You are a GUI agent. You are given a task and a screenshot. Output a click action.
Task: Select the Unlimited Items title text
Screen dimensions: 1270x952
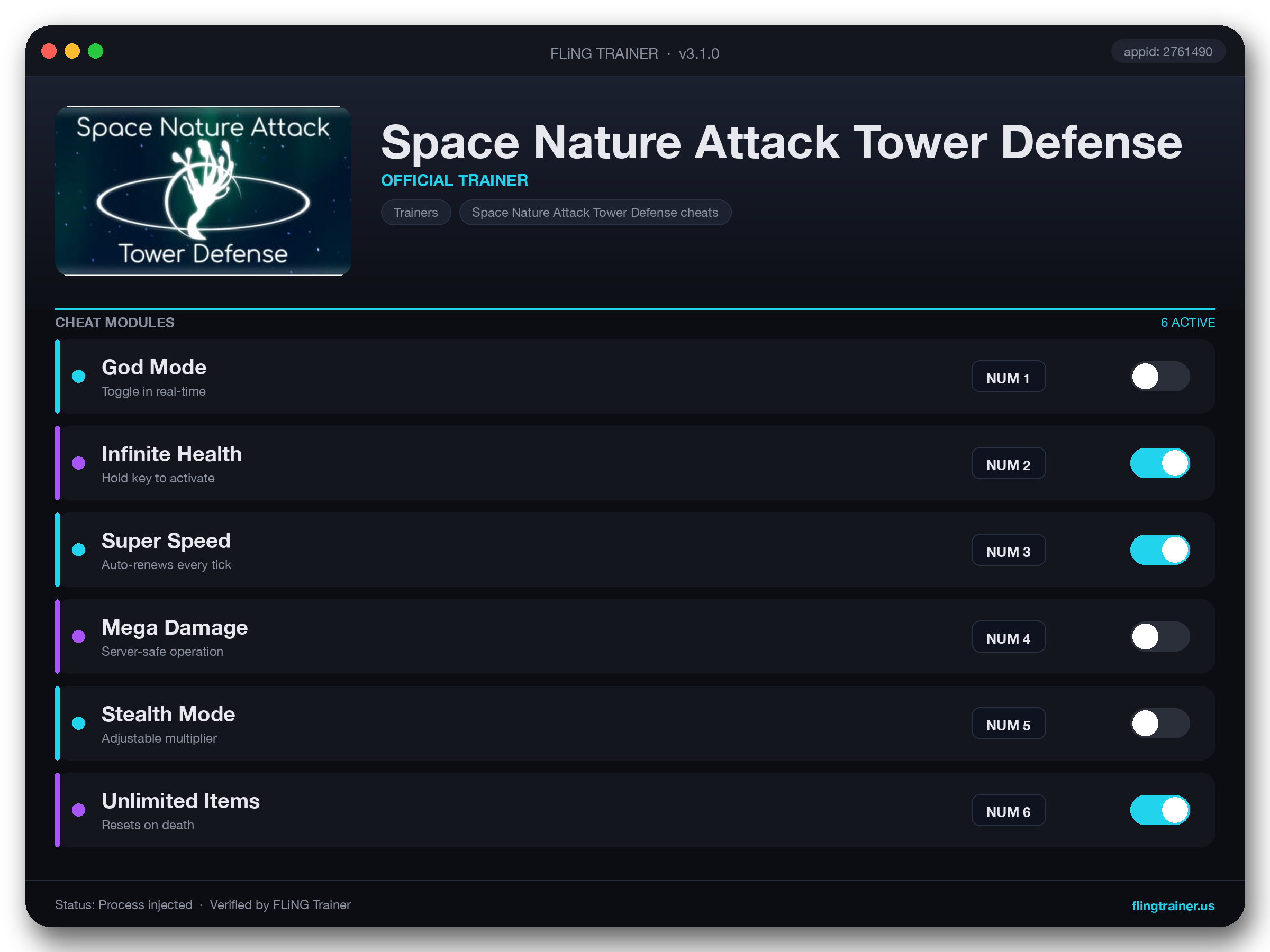pyautogui.click(x=180, y=801)
